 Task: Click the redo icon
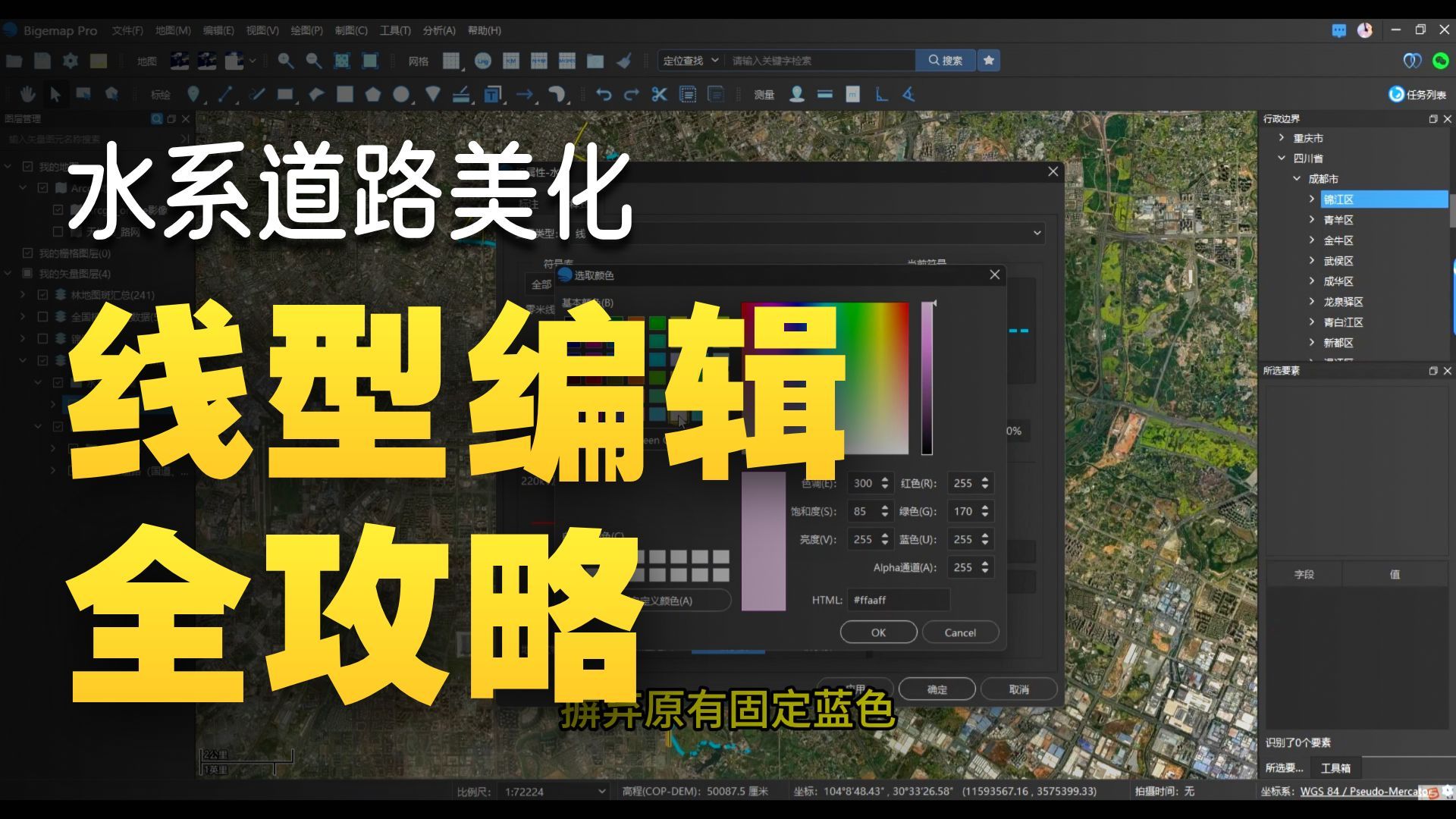pyautogui.click(x=631, y=94)
